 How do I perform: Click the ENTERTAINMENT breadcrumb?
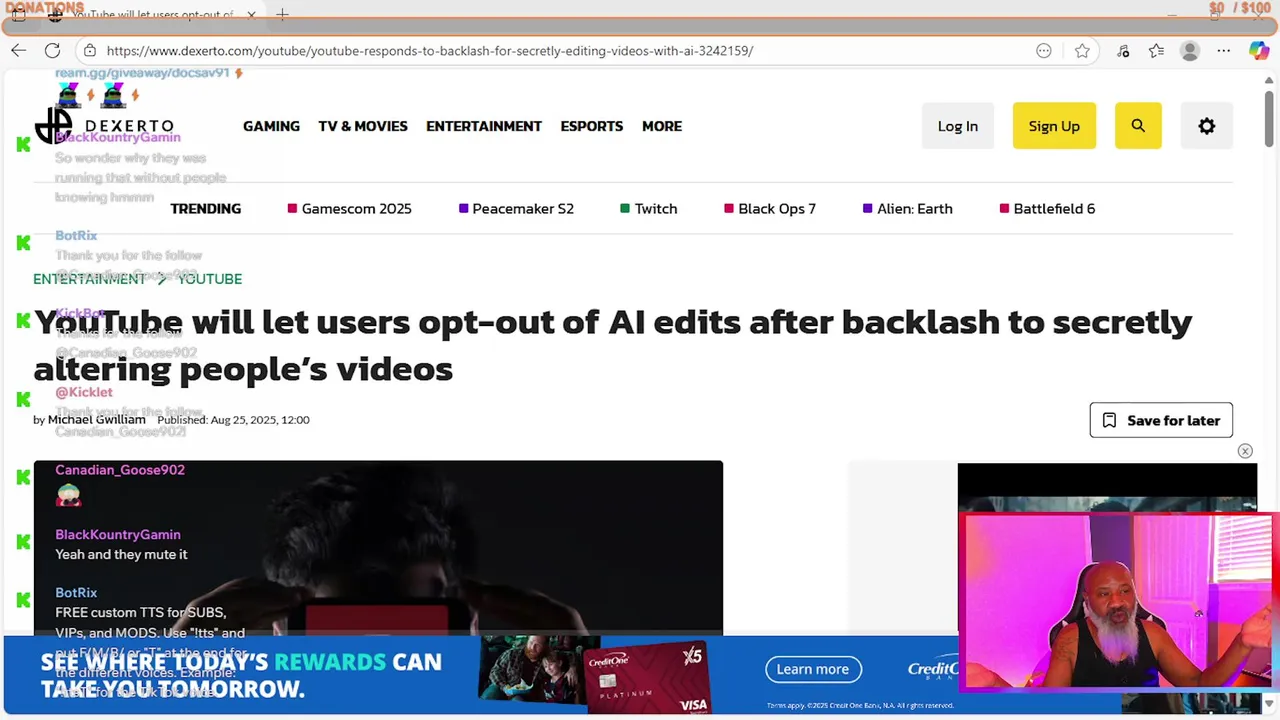tap(89, 279)
